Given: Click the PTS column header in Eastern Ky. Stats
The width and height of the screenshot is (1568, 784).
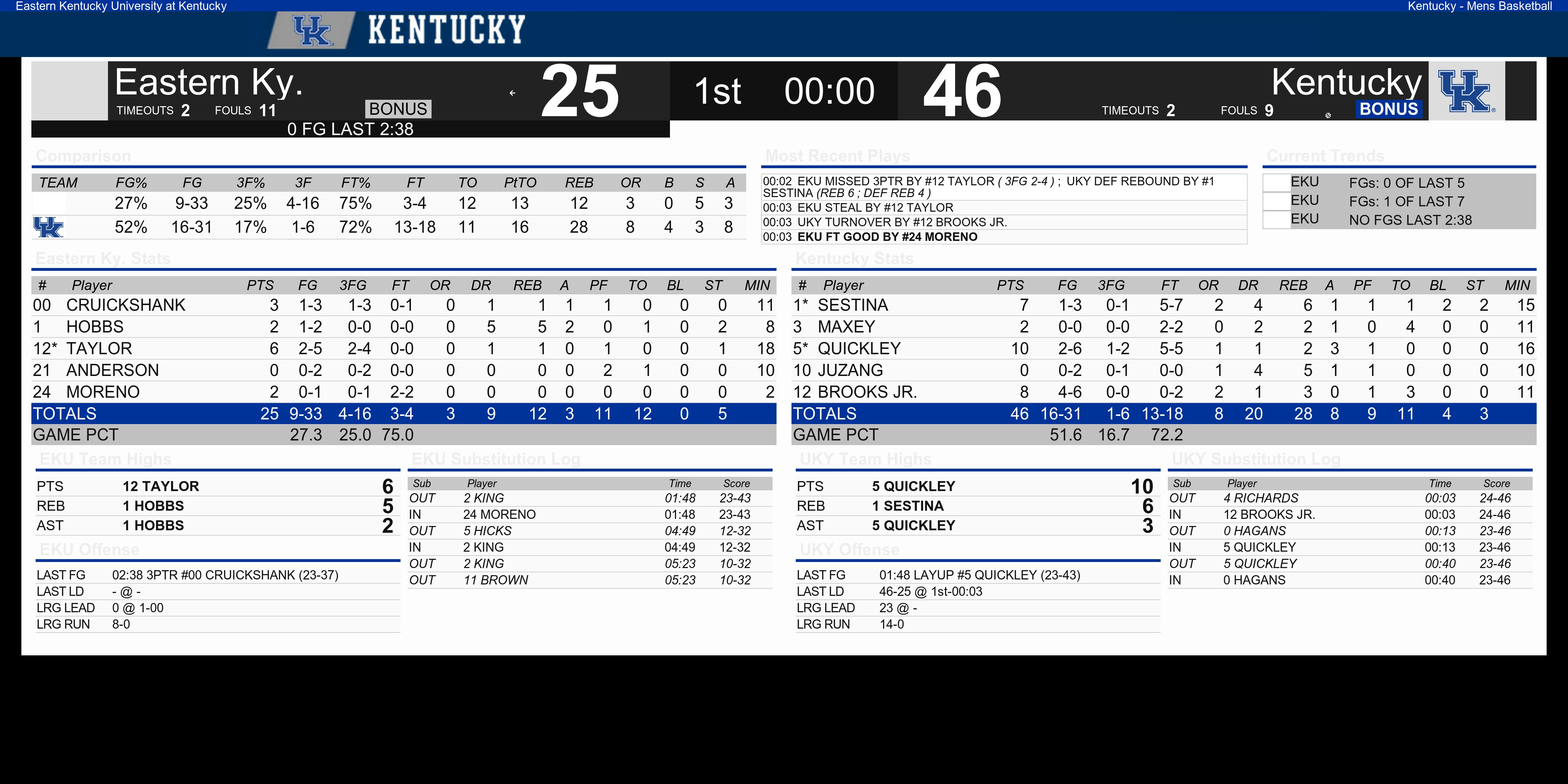Looking at the screenshot, I should [260, 285].
